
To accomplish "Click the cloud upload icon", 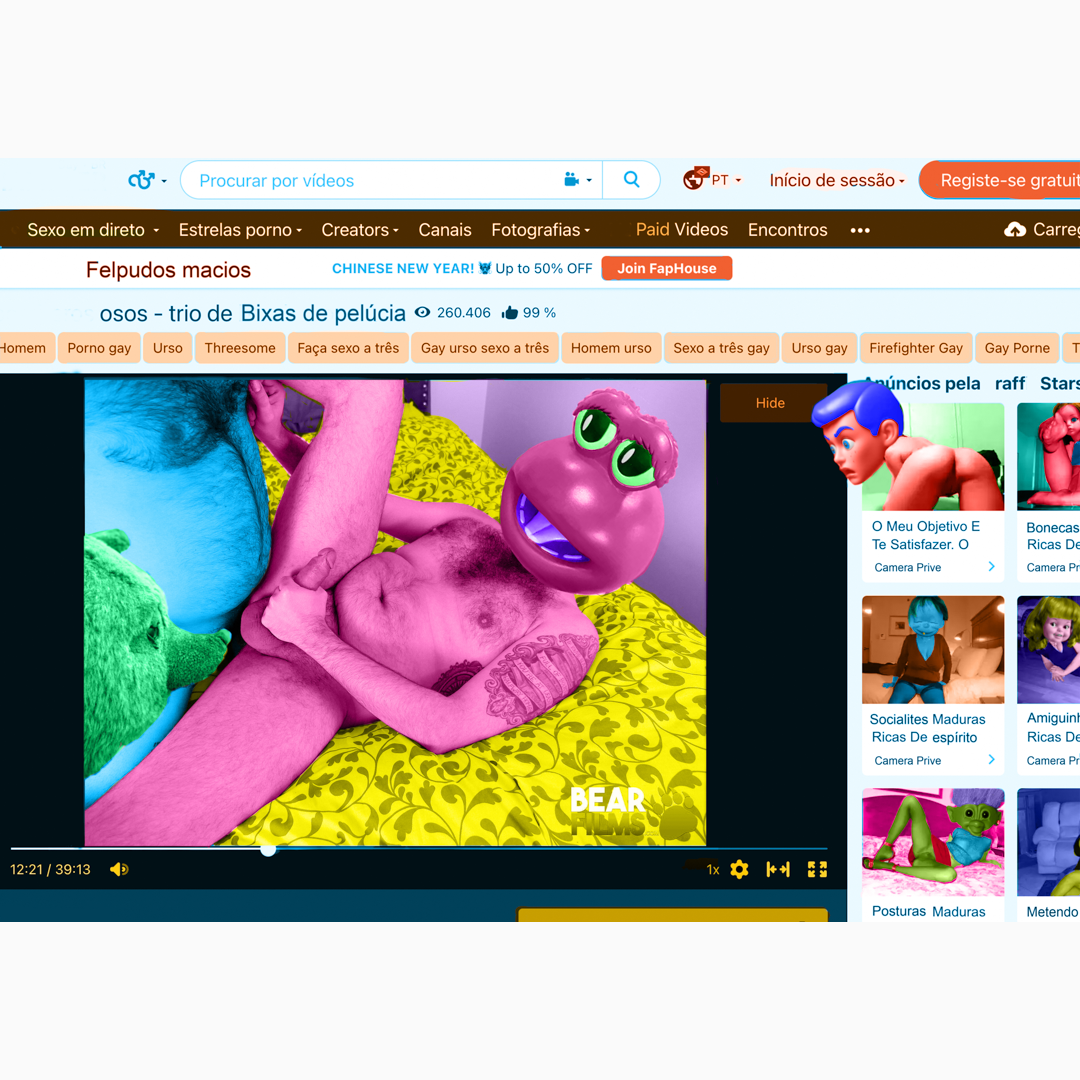I will click(1015, 229).
